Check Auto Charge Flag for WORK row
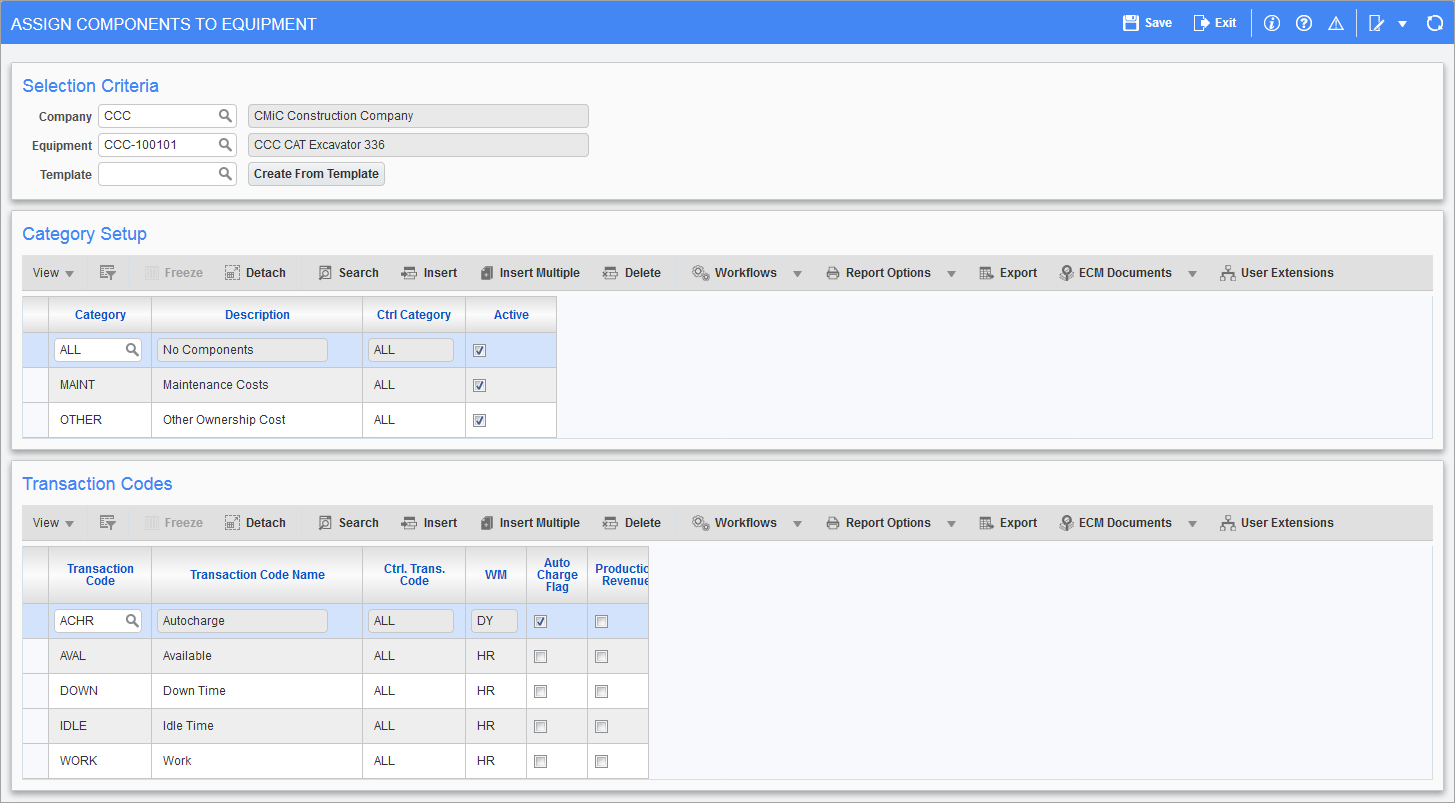Screen dimensions: 1455x803 (x=541, y=761)
